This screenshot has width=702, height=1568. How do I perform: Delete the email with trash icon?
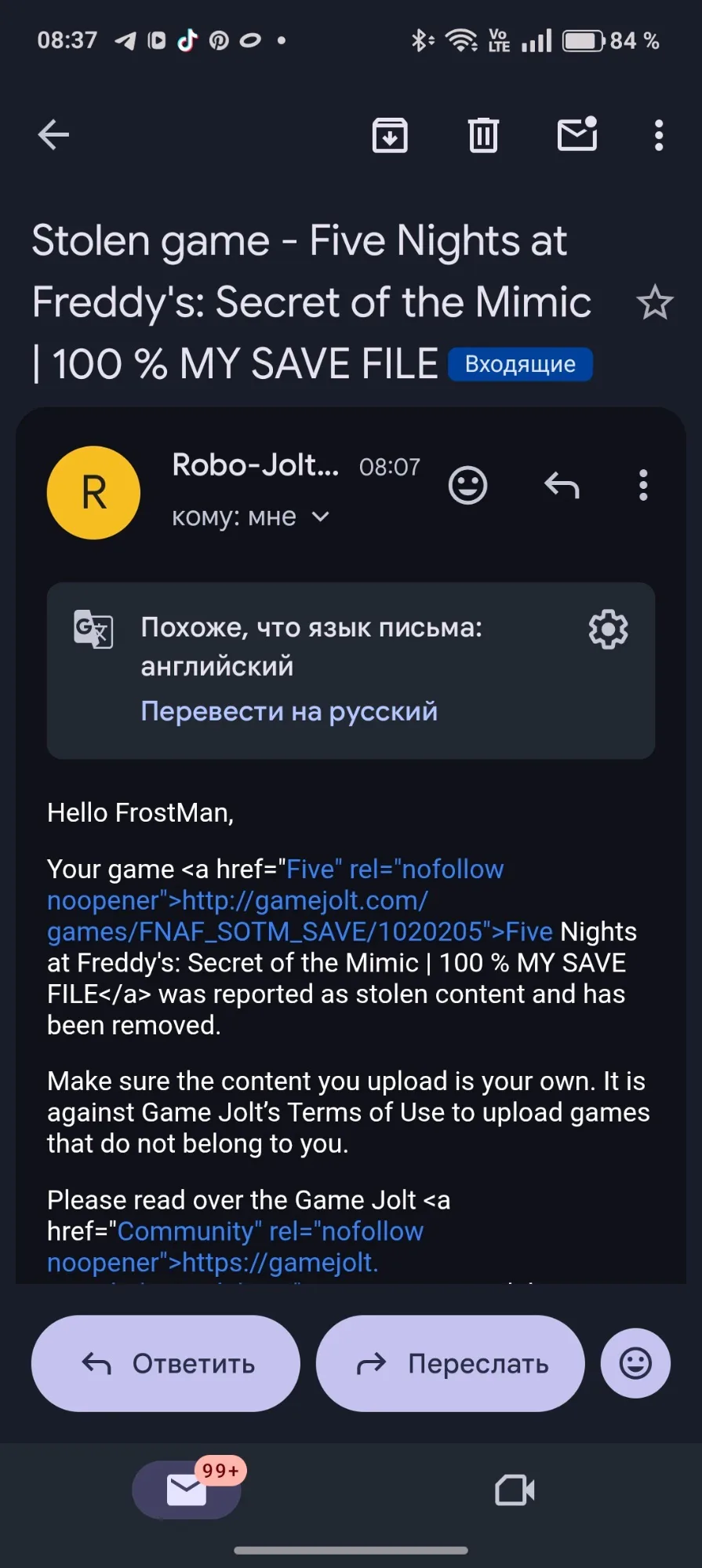(x=483, y=135)
